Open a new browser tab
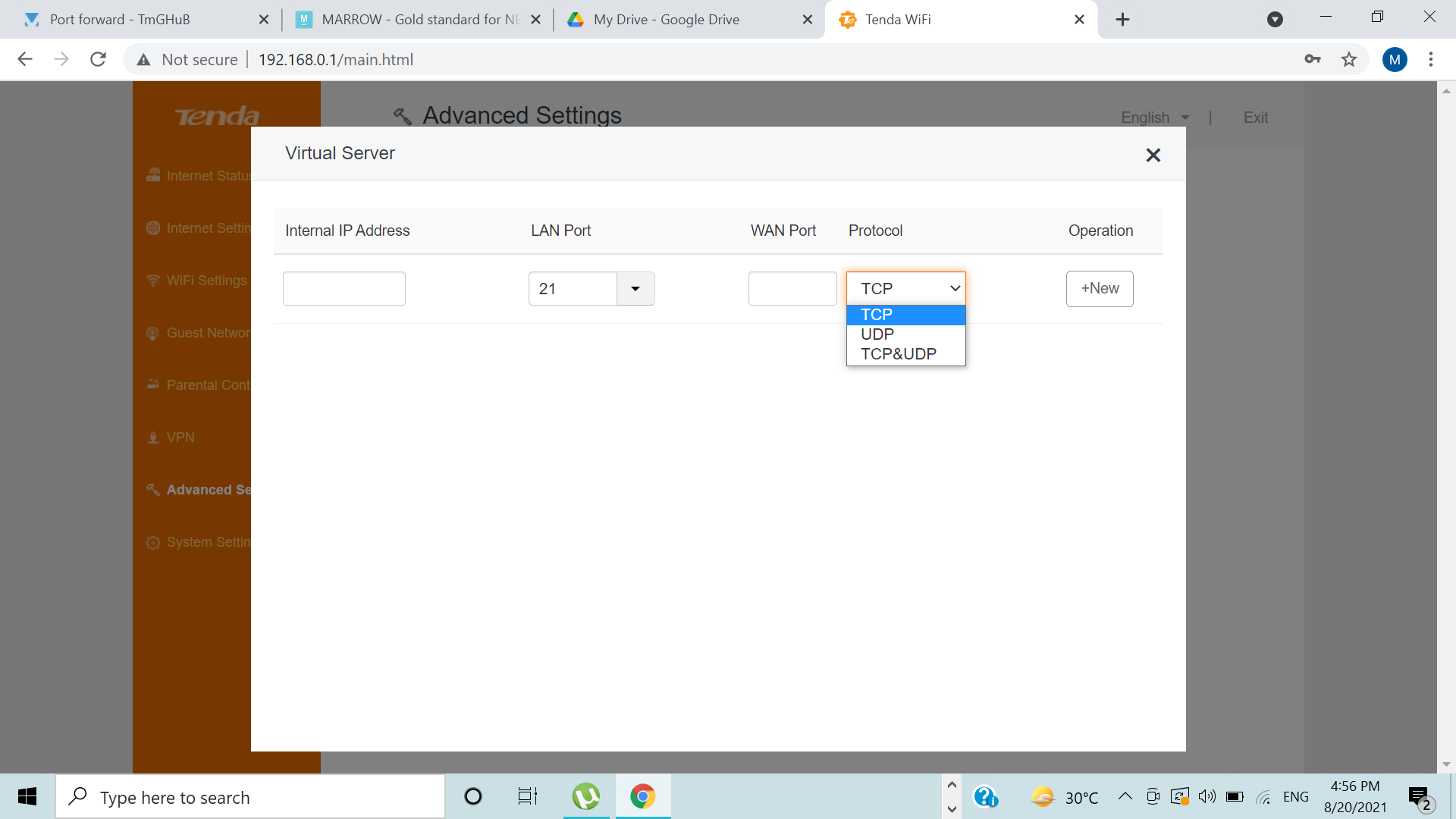This screenshot has height=819, width=1456. coord(1122,20)
